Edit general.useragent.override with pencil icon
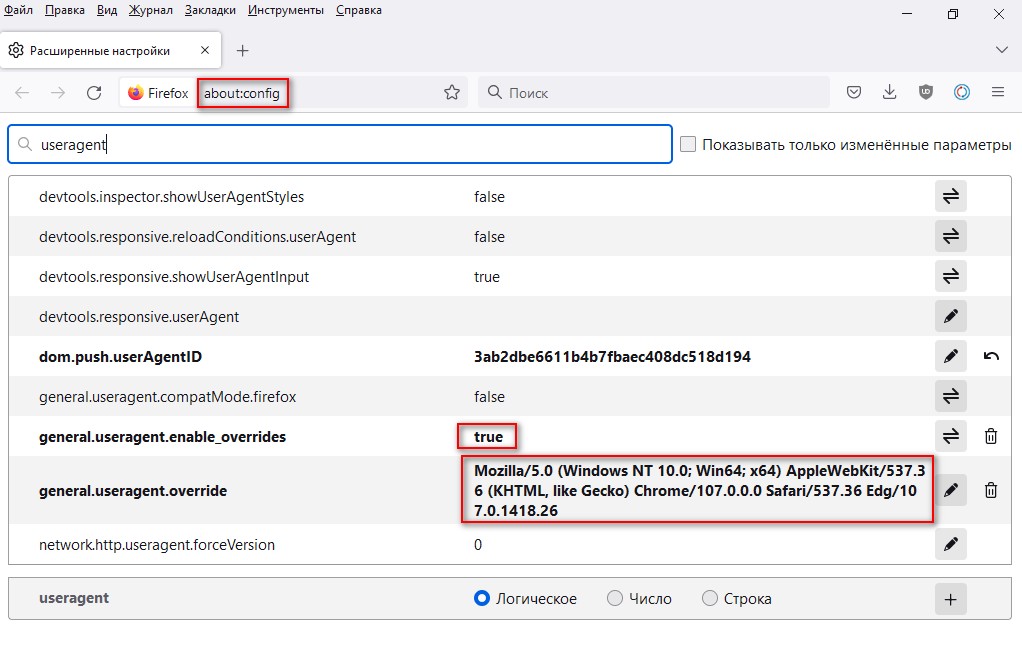This screenshot has height=669, width=1022. pos(950,490)
